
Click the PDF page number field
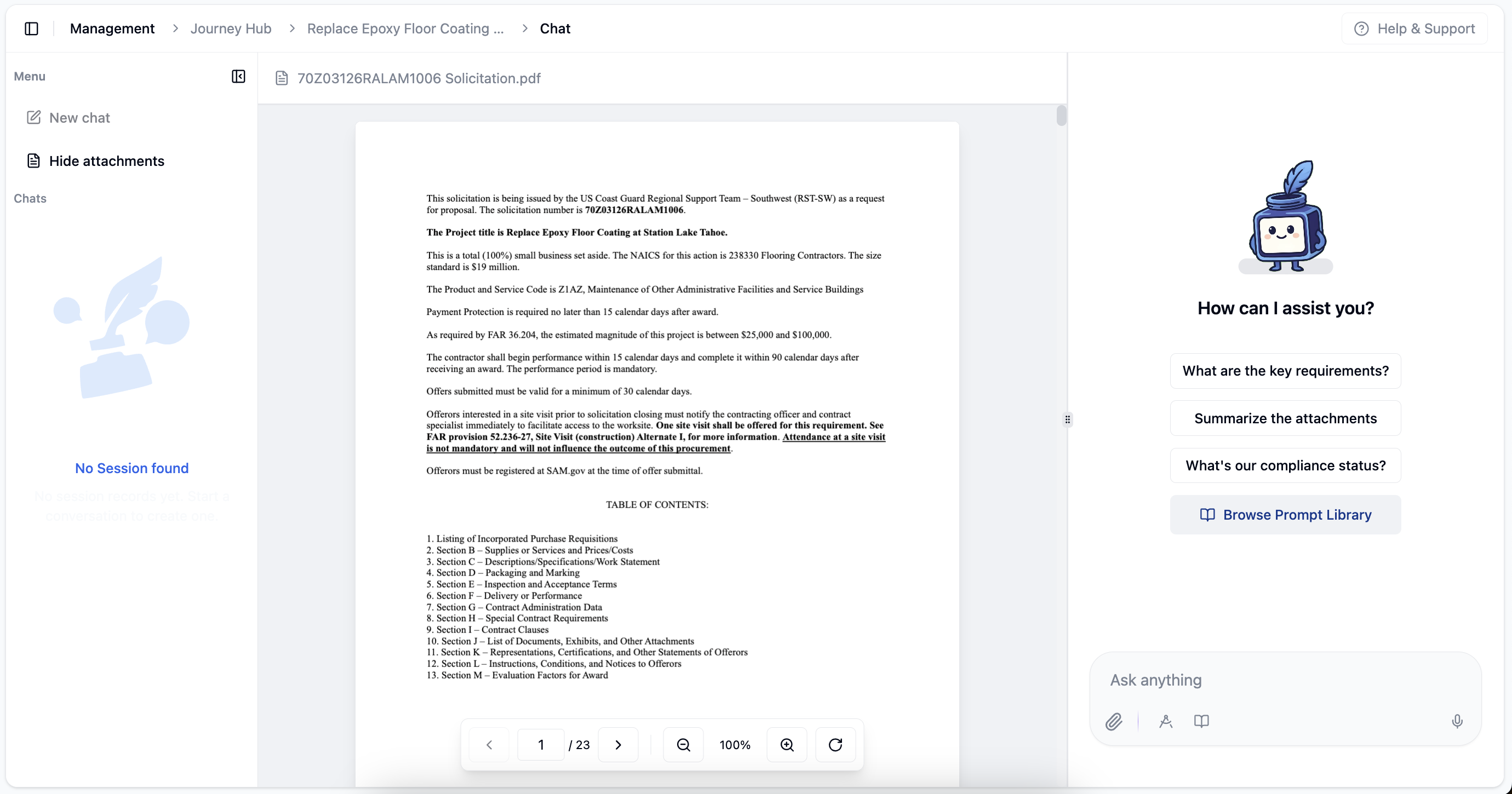click(541, 745)
